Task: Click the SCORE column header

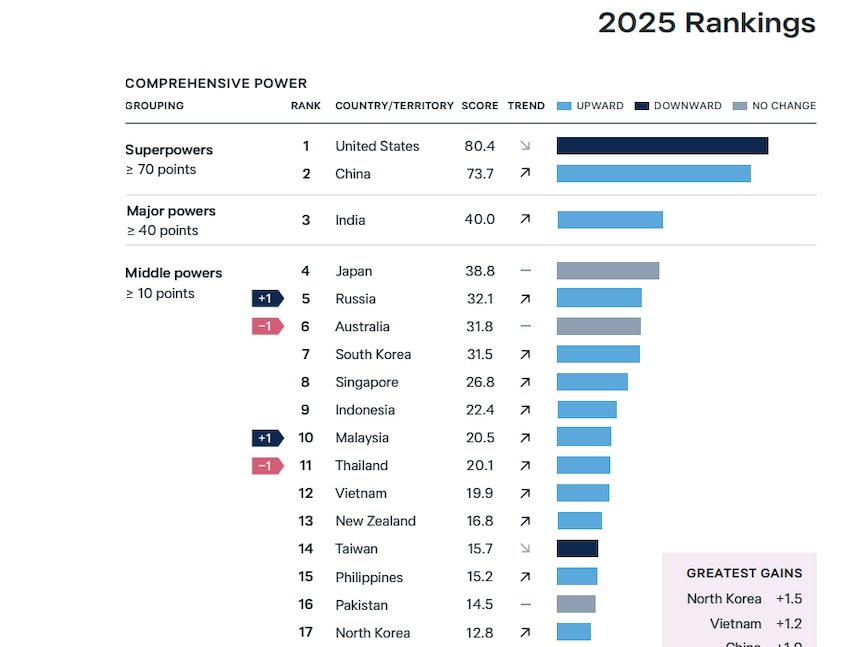Action: pos(480,106)
